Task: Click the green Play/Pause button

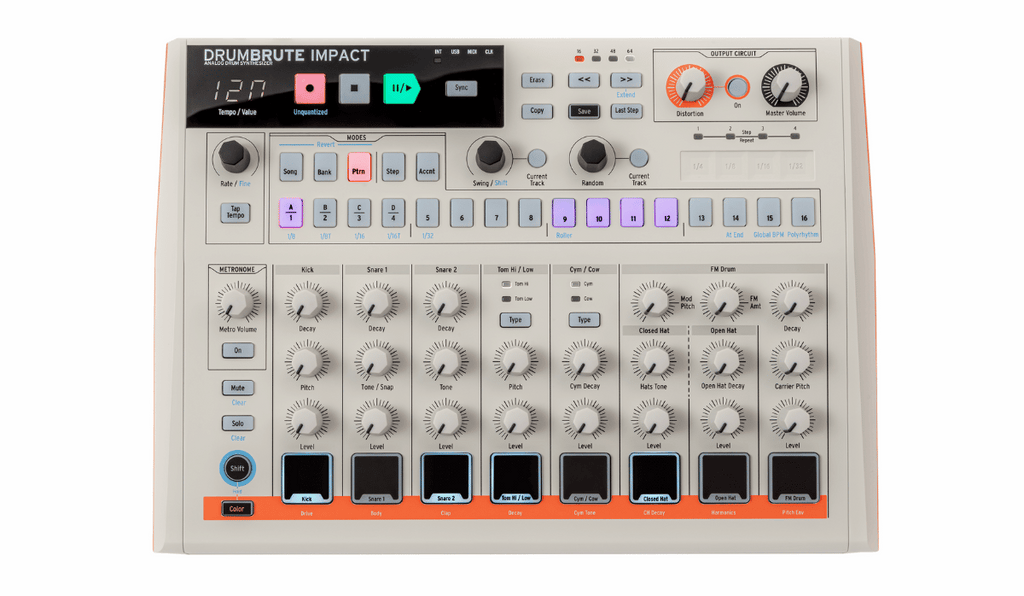Action: click(x=401, y=89)
